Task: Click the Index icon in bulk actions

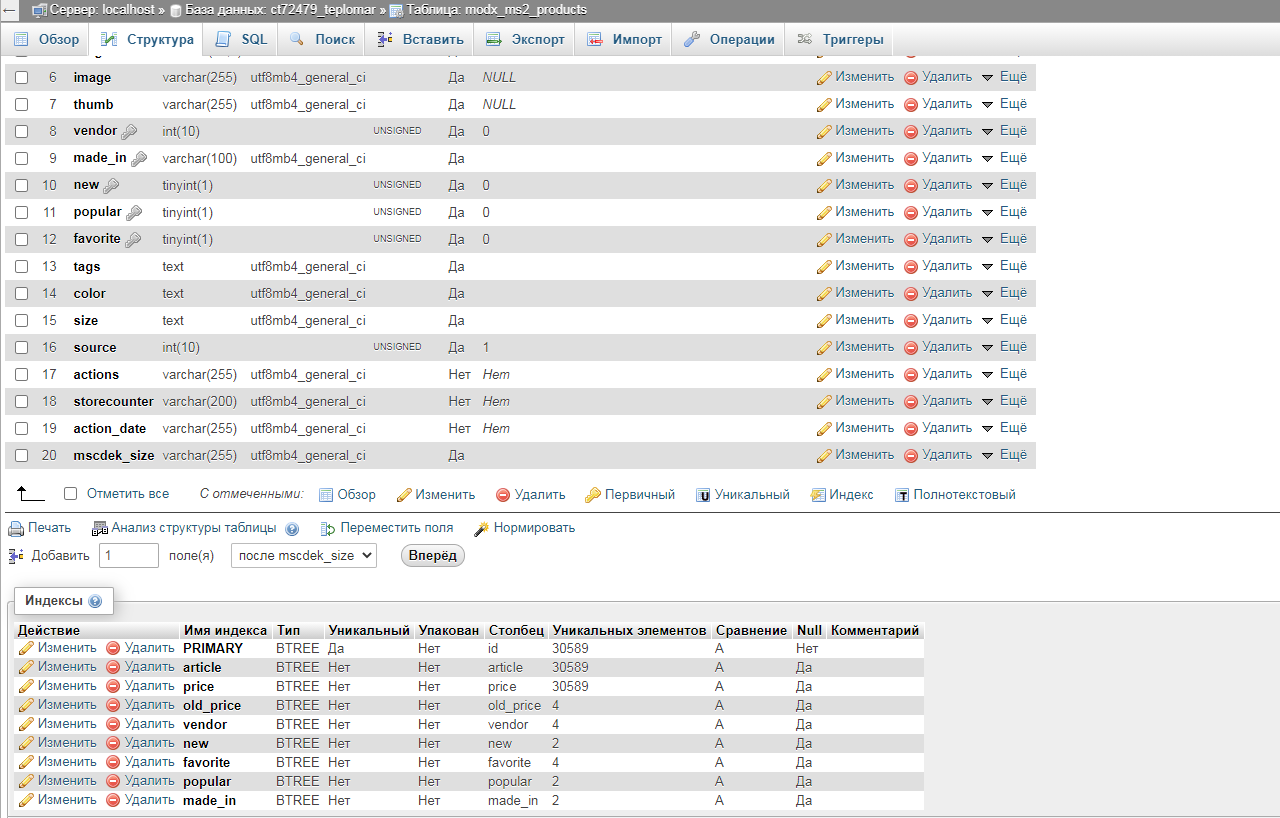Action: [x=818, y=495]
